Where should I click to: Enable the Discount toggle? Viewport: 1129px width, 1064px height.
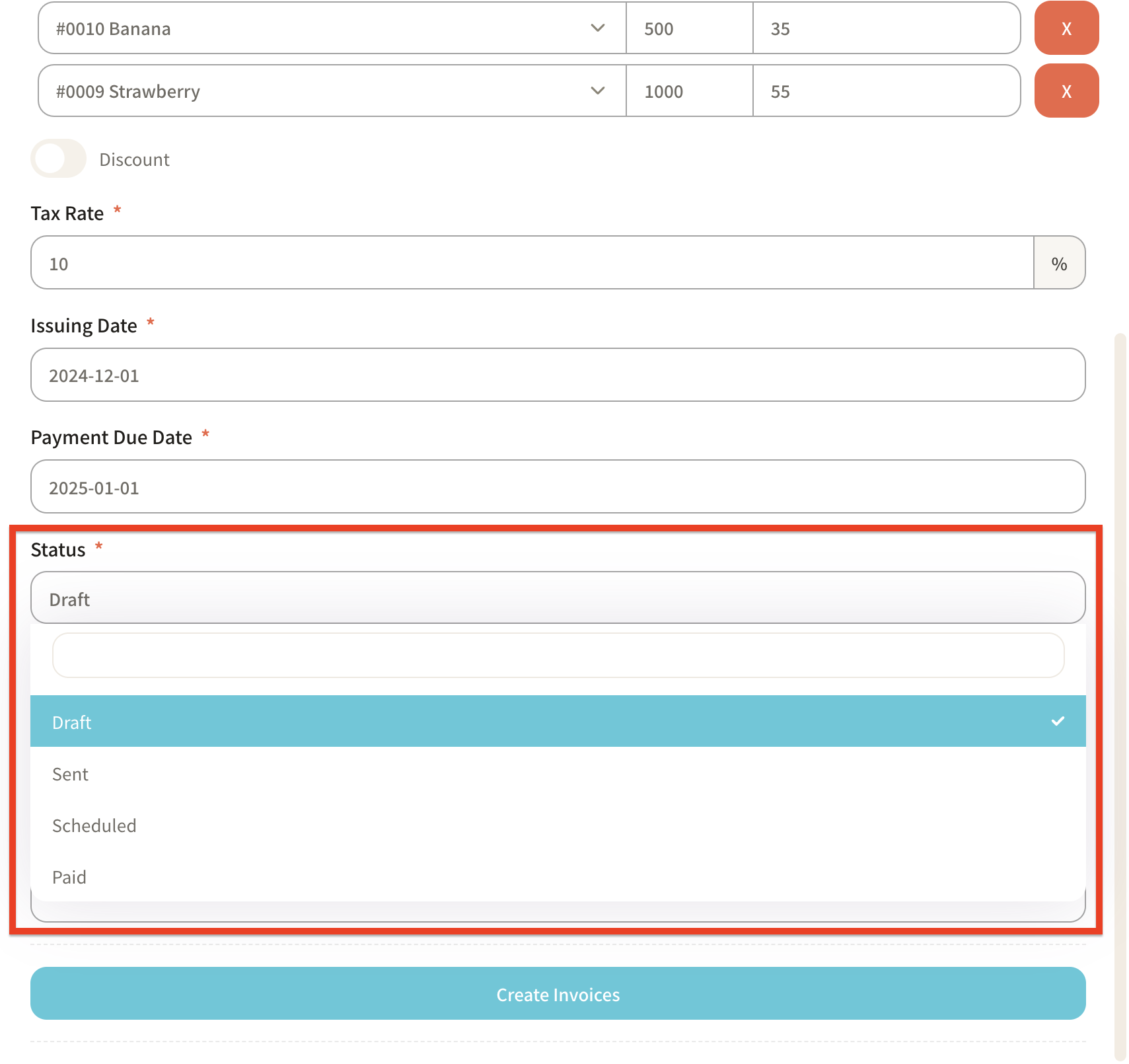pyautogui.click(x=58, y=159)
